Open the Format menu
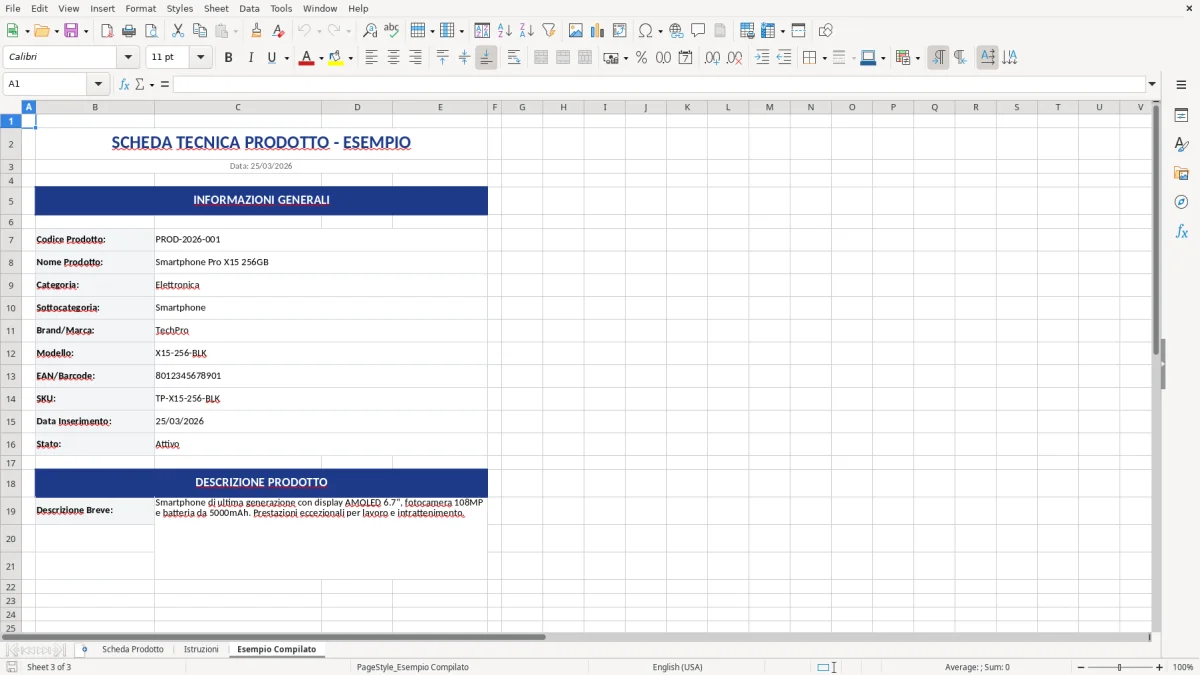Image resolution: width=1200 pixels, height=675 pixels. [140, 8]
